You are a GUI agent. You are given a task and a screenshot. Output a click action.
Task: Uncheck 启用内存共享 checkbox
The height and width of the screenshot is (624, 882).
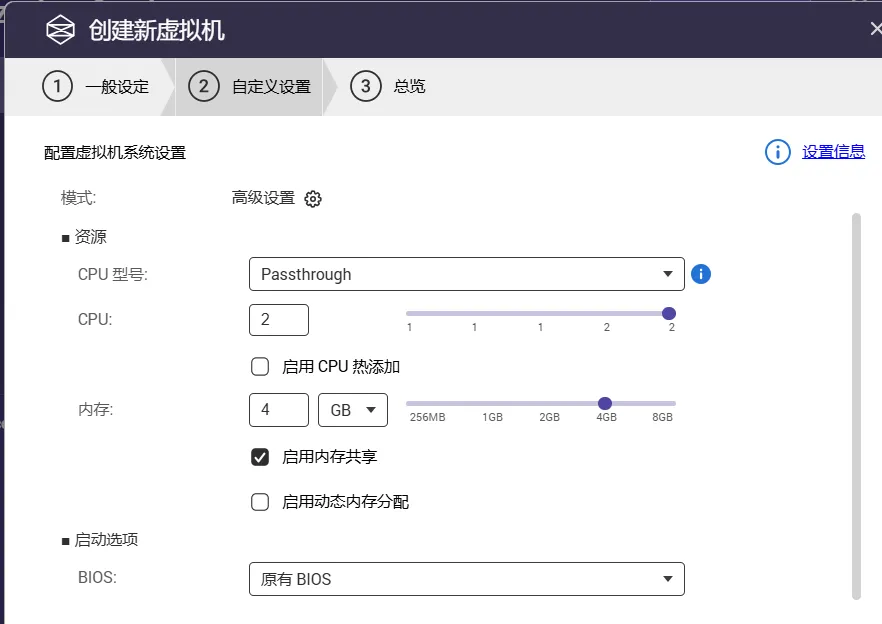coord(260,457)
